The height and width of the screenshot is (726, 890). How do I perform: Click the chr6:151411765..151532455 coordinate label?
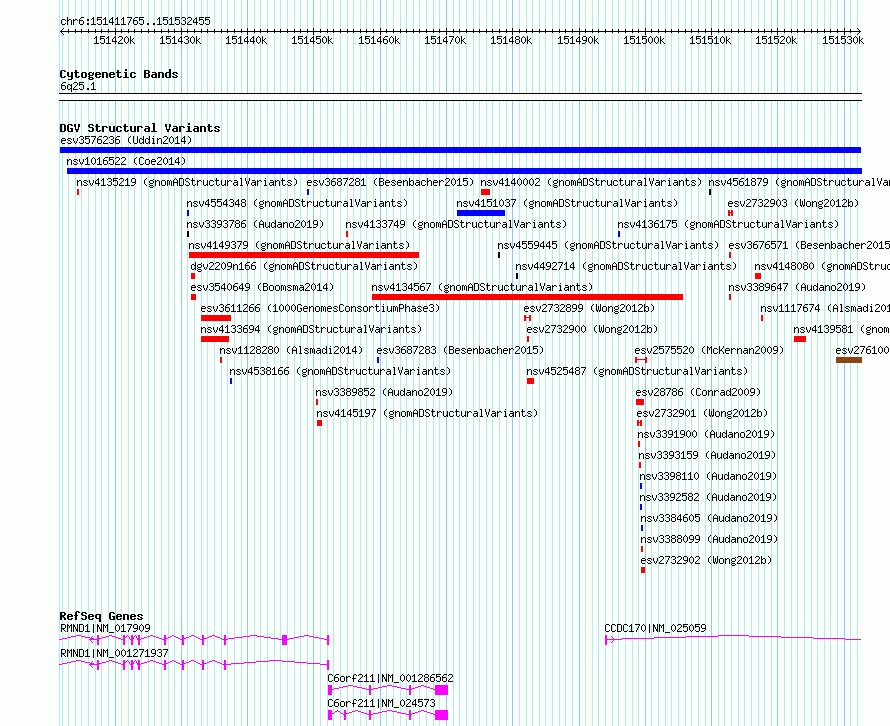[135, 22]
